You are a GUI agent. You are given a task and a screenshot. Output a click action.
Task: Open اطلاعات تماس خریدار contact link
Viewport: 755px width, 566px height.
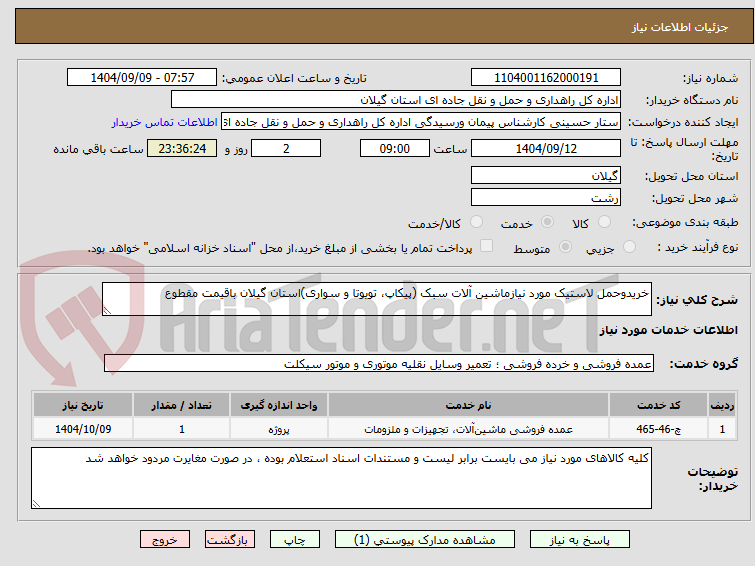[x=165, y=122]
